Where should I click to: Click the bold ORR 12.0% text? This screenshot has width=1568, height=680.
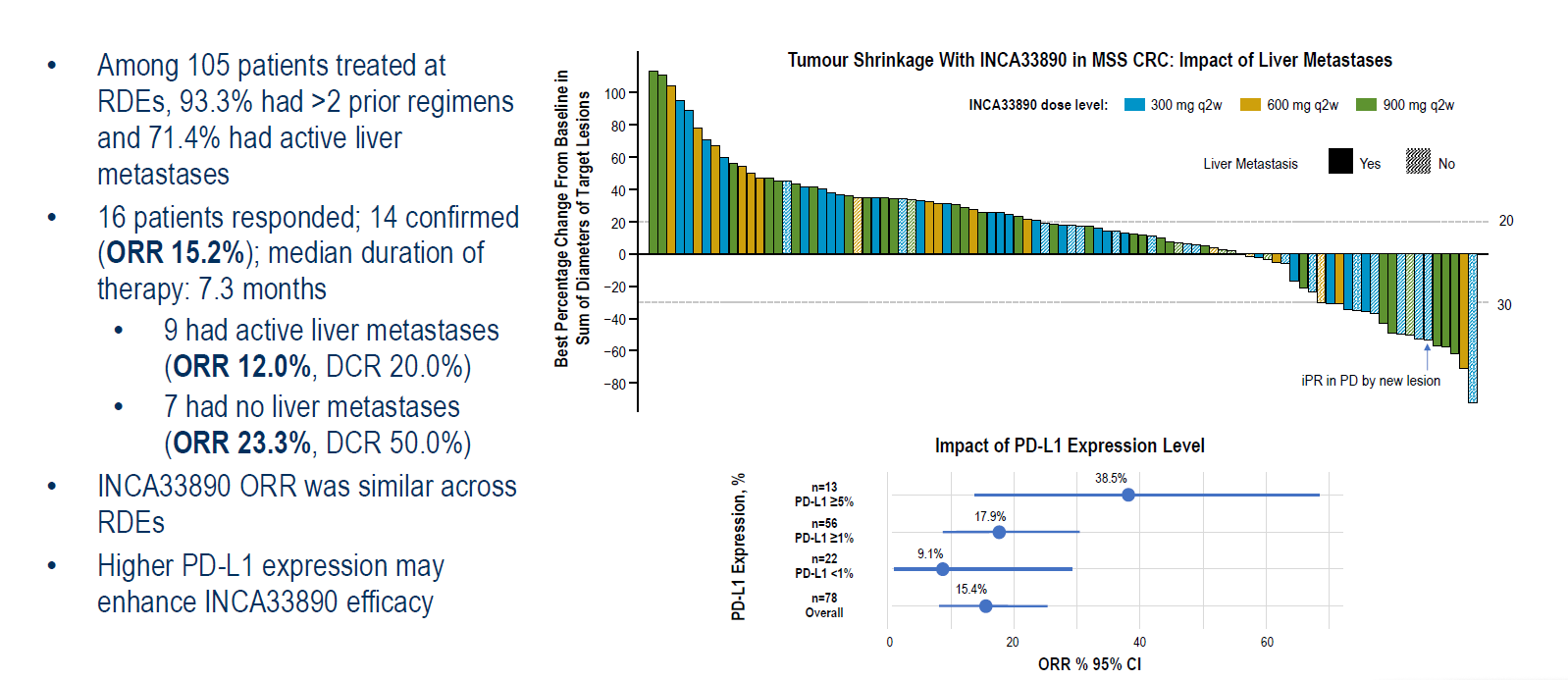(x=242, y=367)
